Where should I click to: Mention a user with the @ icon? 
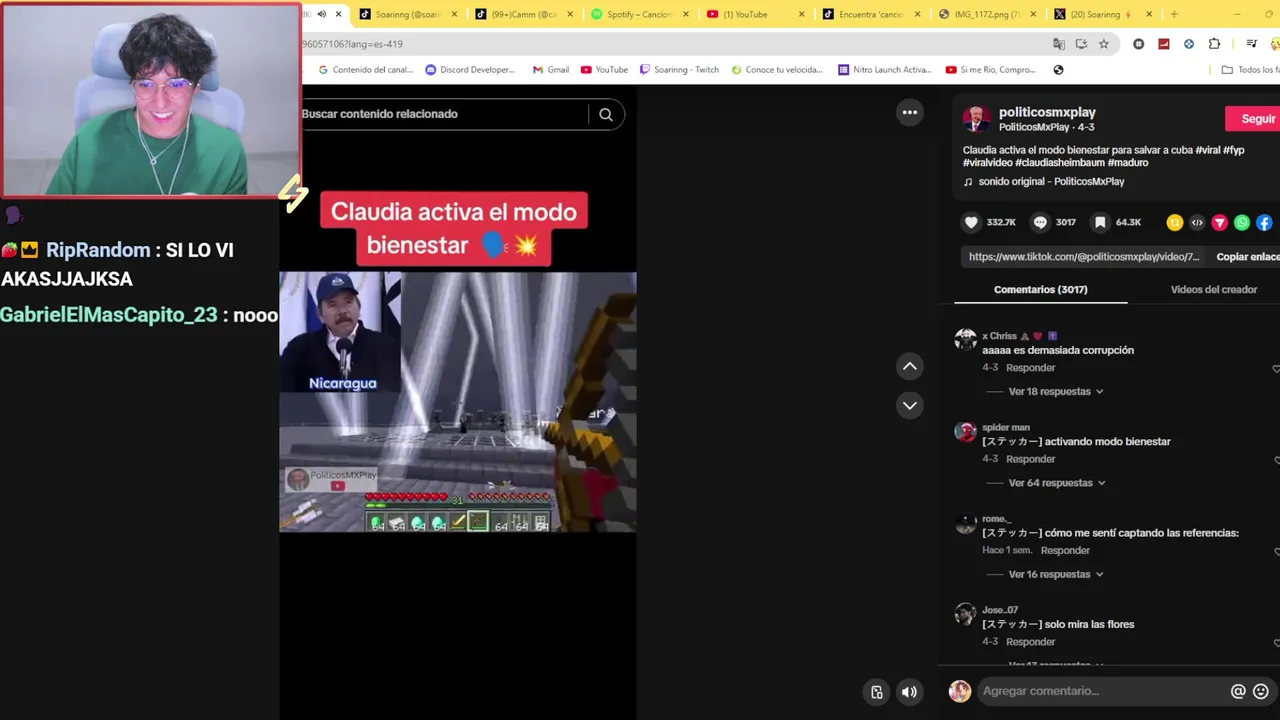pyautogui.click(x=1238, y=691)
